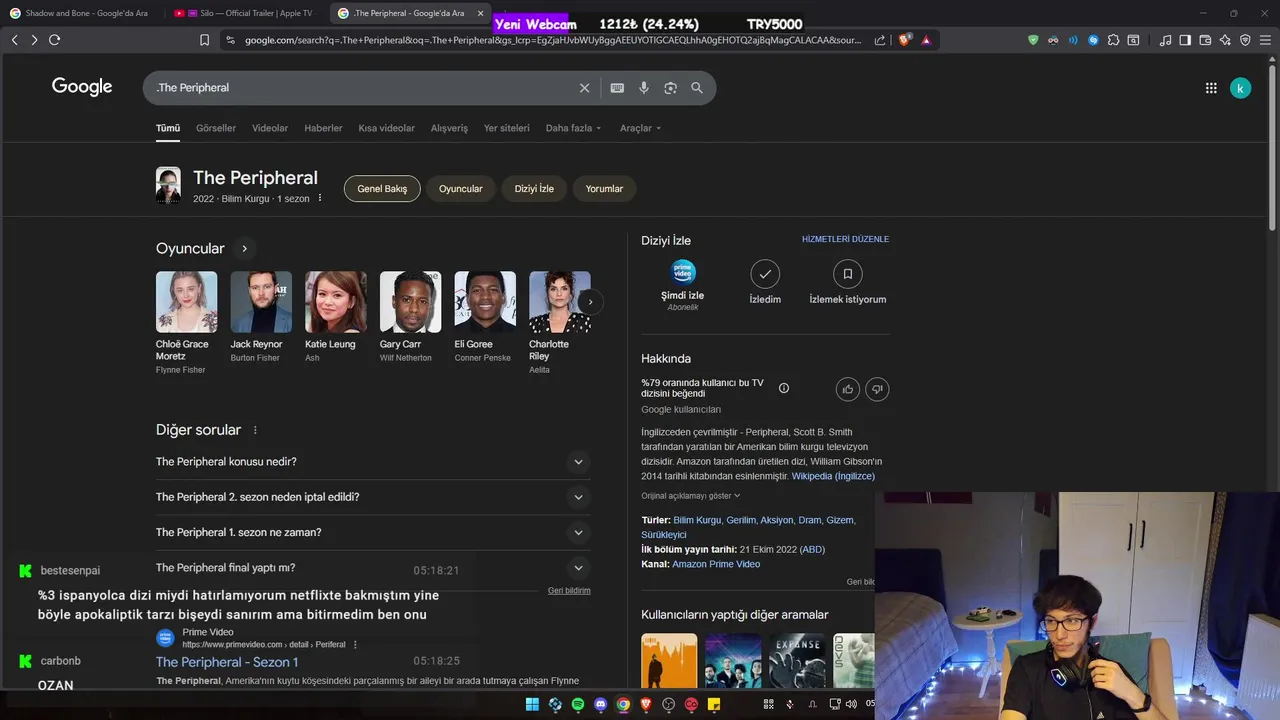Open Brave VPN shield icon

tap(1245, 40)
